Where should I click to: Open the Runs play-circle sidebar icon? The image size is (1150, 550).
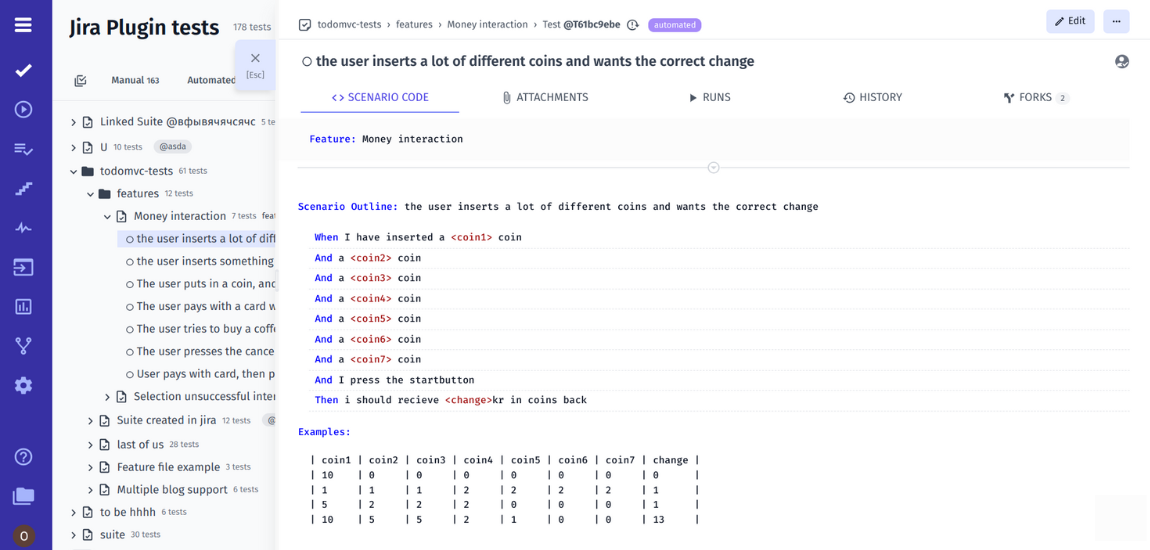pyautogui.click(x=23, y=109)
